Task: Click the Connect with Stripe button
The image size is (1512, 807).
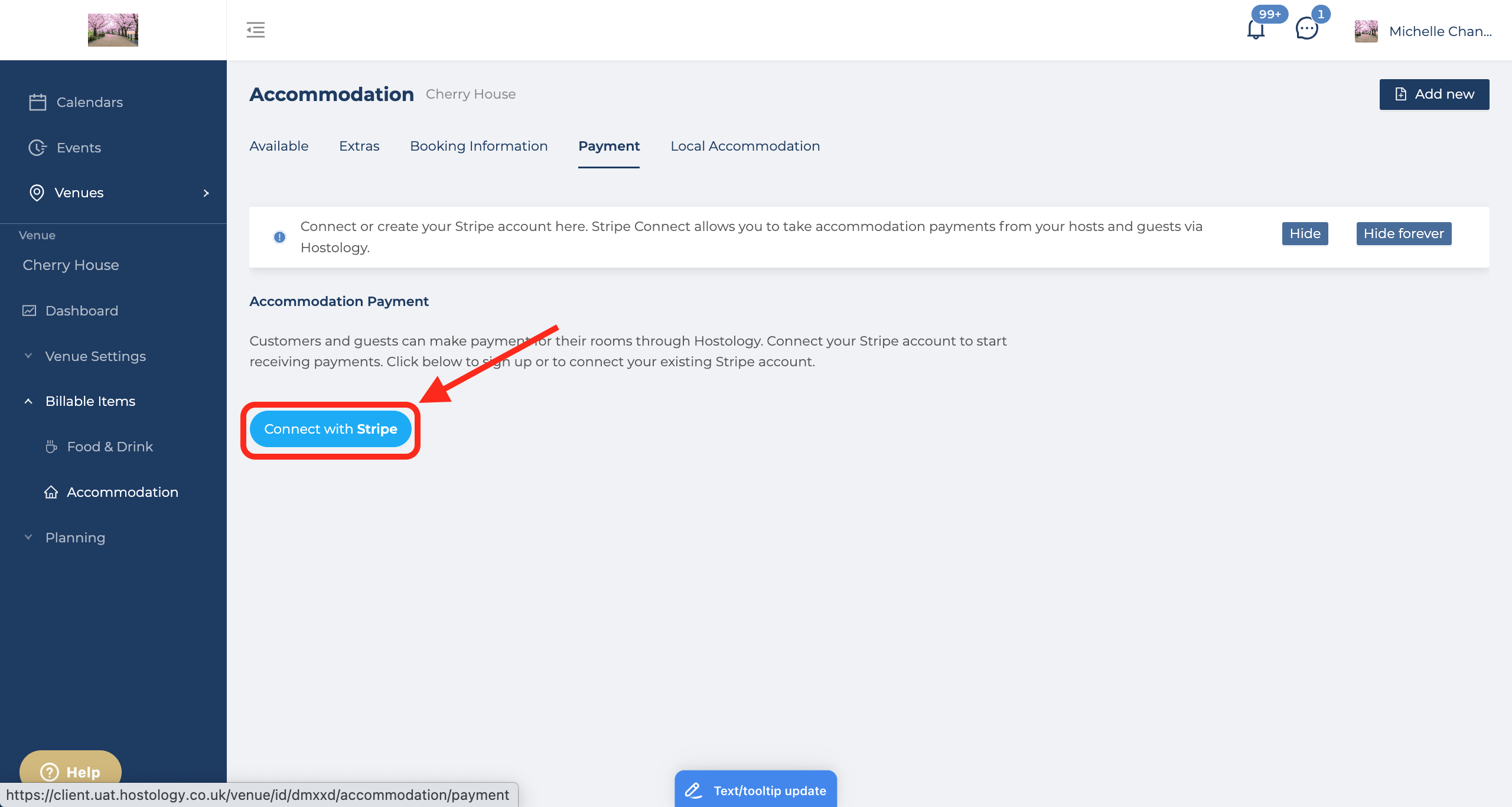Action: point(331,429)
